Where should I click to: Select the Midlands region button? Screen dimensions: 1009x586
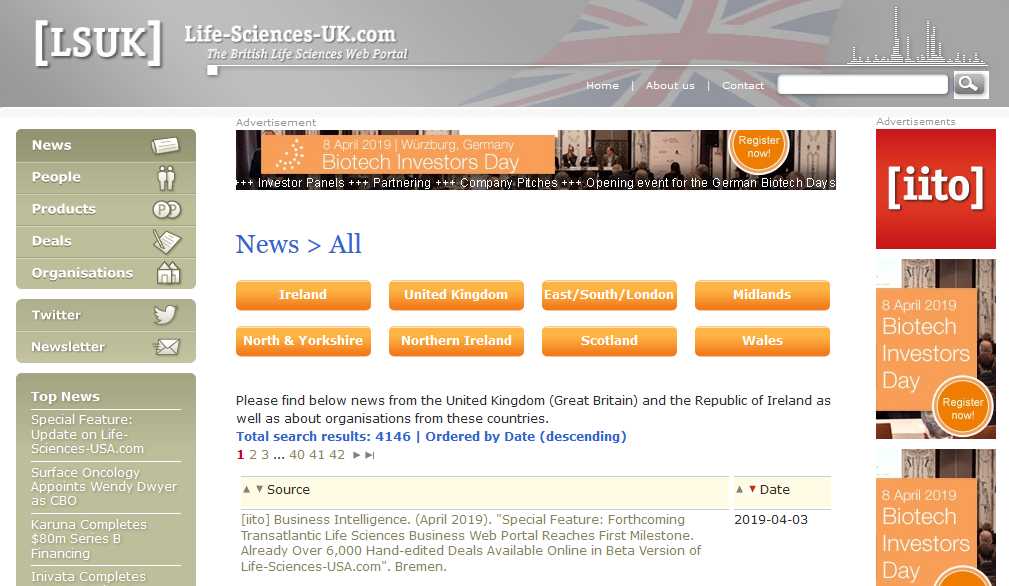763,295
